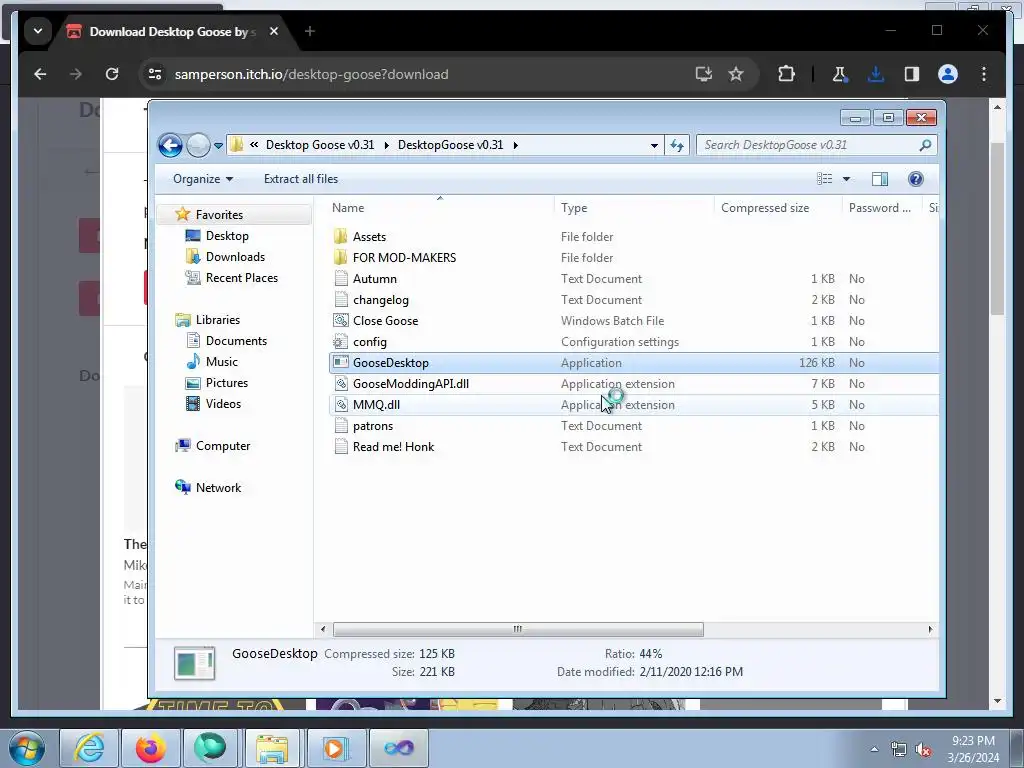Select the MMQ.dll file icon
Image resolution: width=1024 pixels, height=768 pixels.
pos(340,404)
